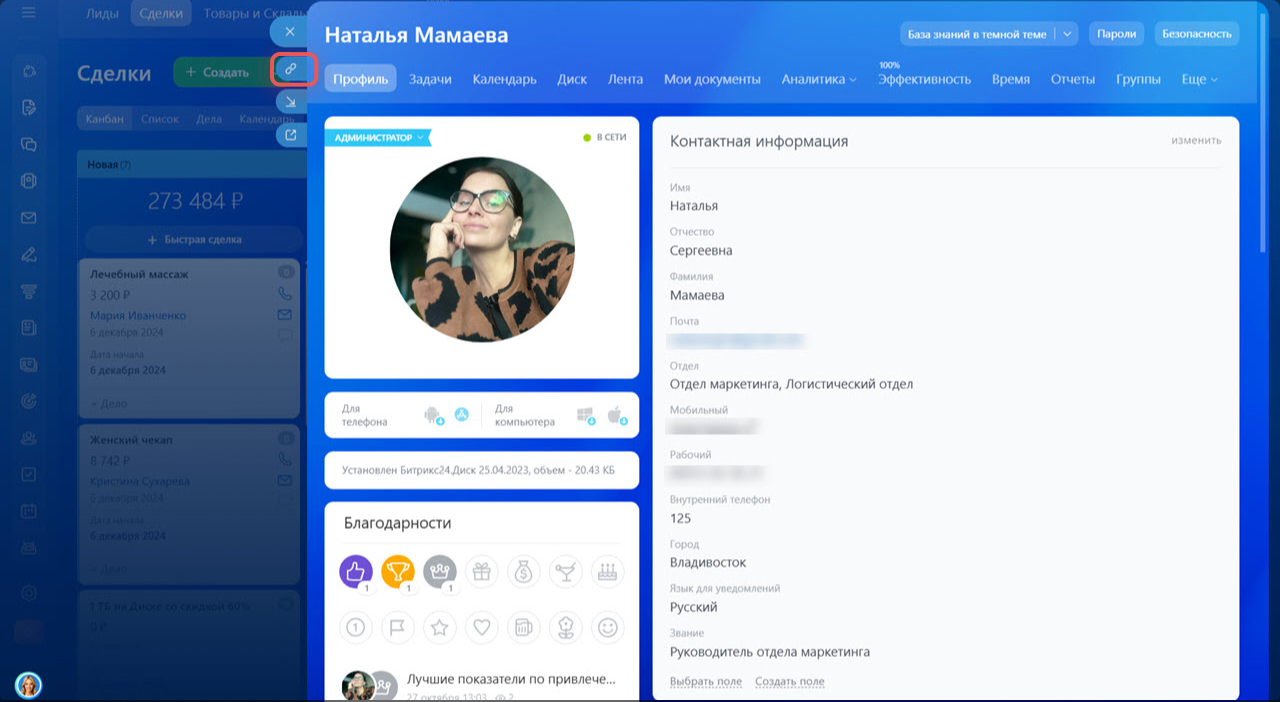Click the minimize slider arrow icon
This screenshot has width=1280, height=702.
(290, 102)
